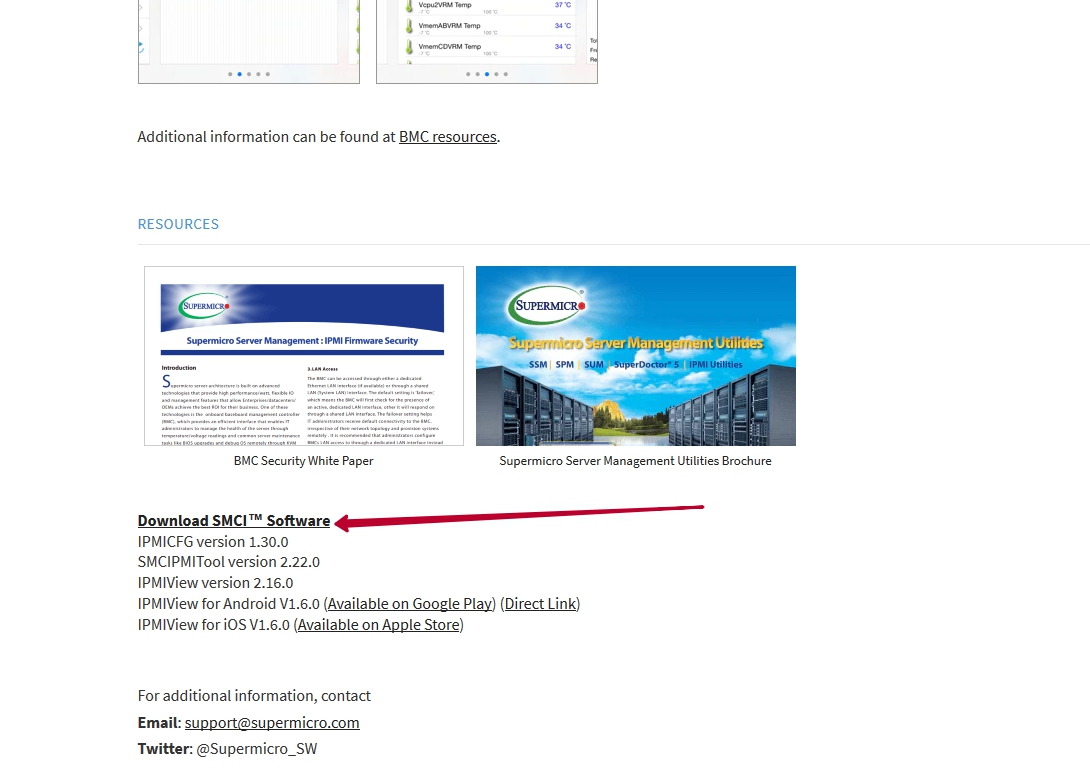Screen dimensions: 1090x776
Task: Click the support@supermicro.com email link
Action: pos(272,722)
